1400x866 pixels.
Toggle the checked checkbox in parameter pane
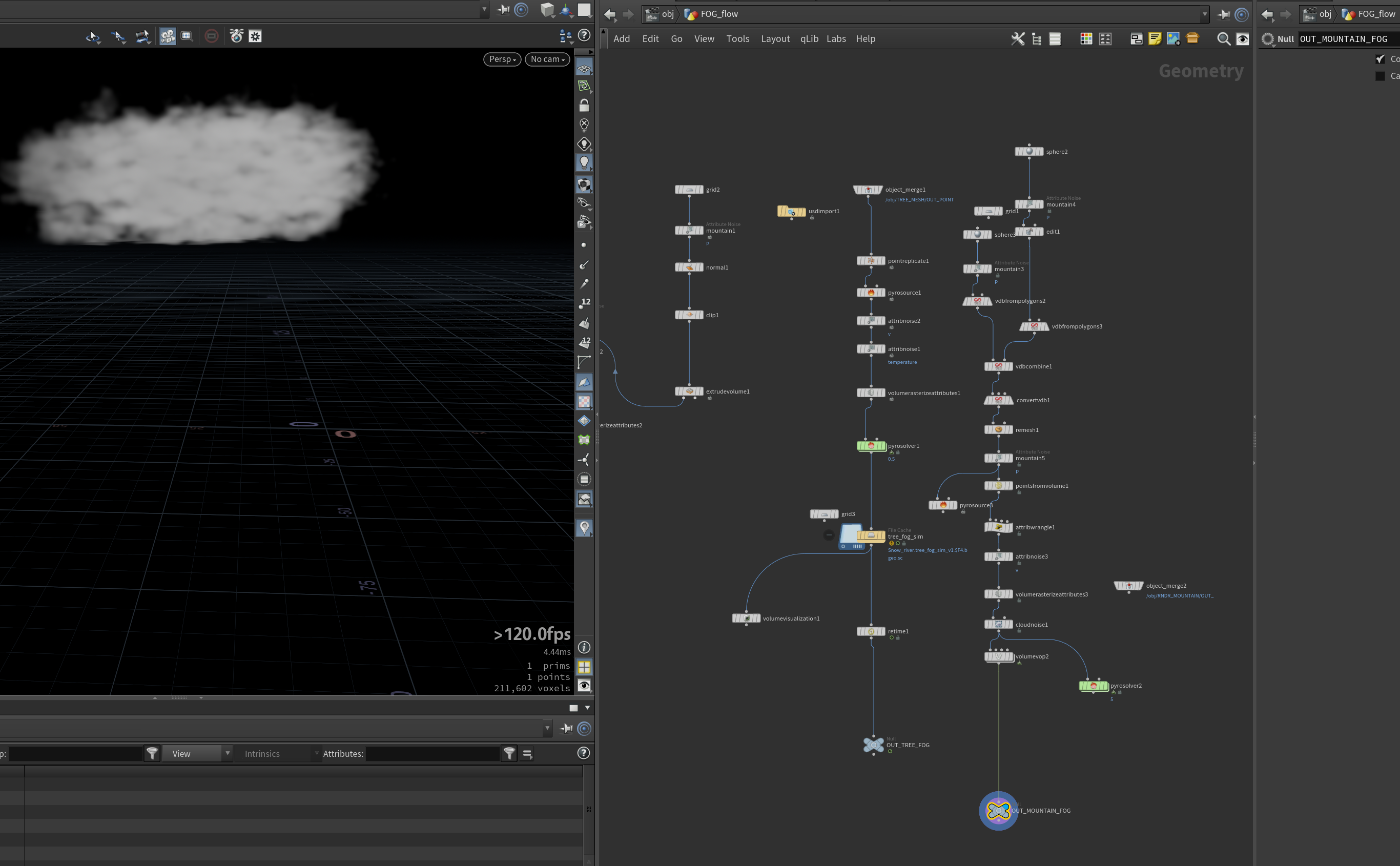1380,59
